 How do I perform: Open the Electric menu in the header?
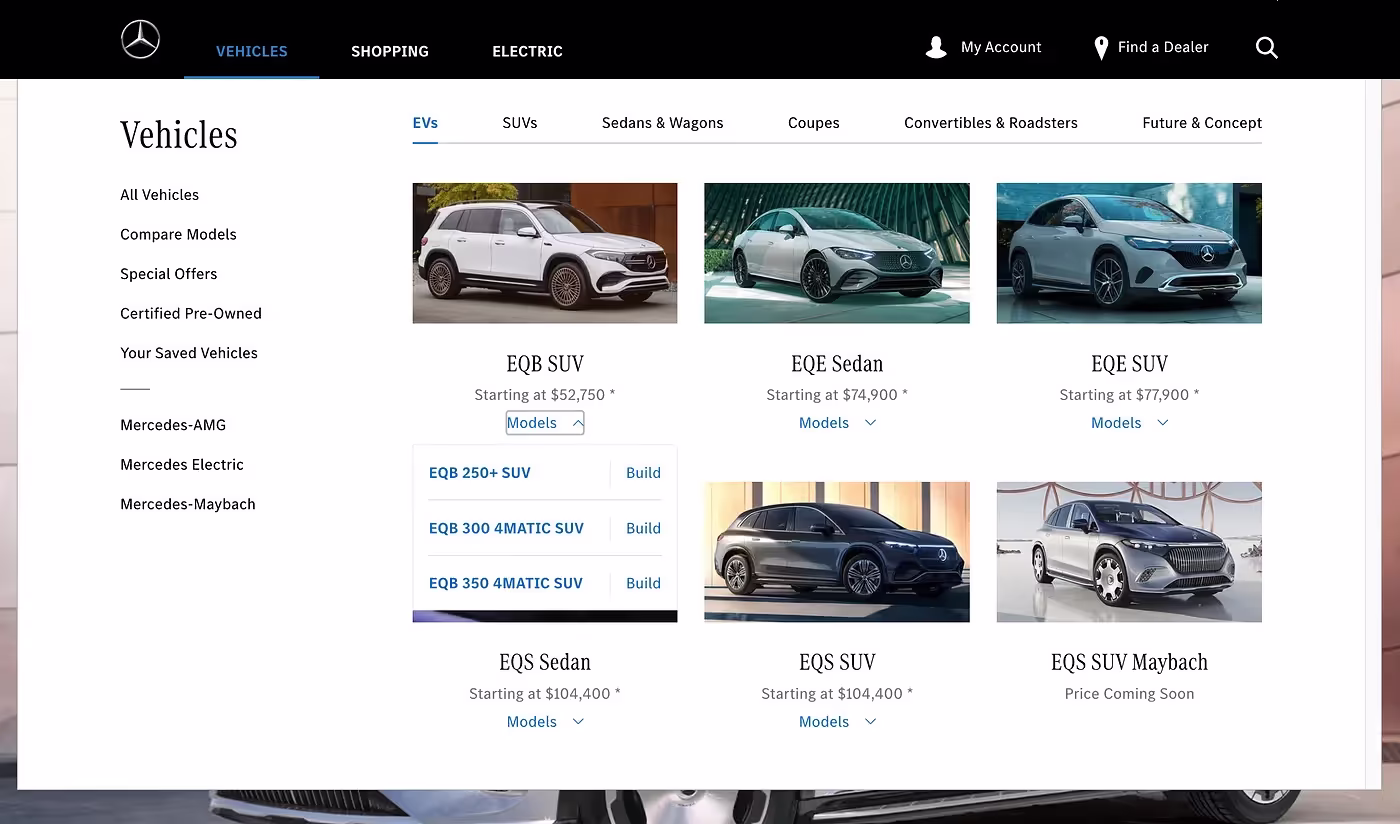click(x=527, y=51)
